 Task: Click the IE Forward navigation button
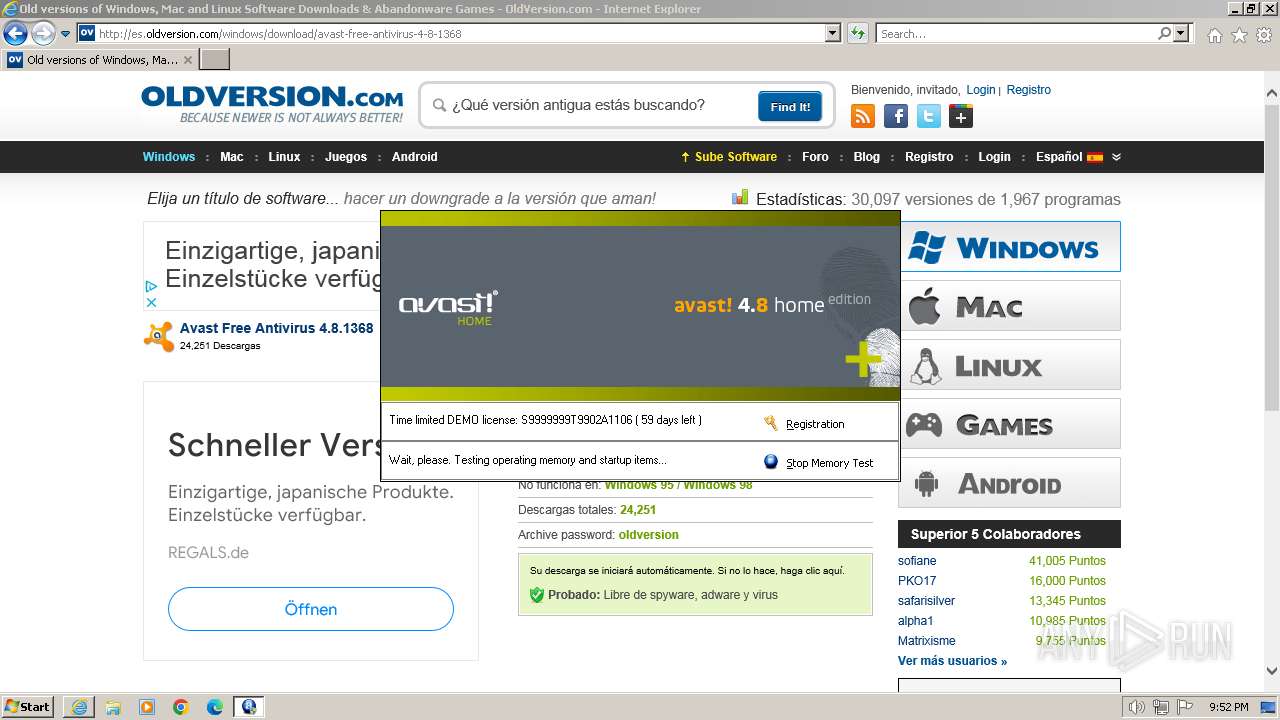click(x=43, y=33)
